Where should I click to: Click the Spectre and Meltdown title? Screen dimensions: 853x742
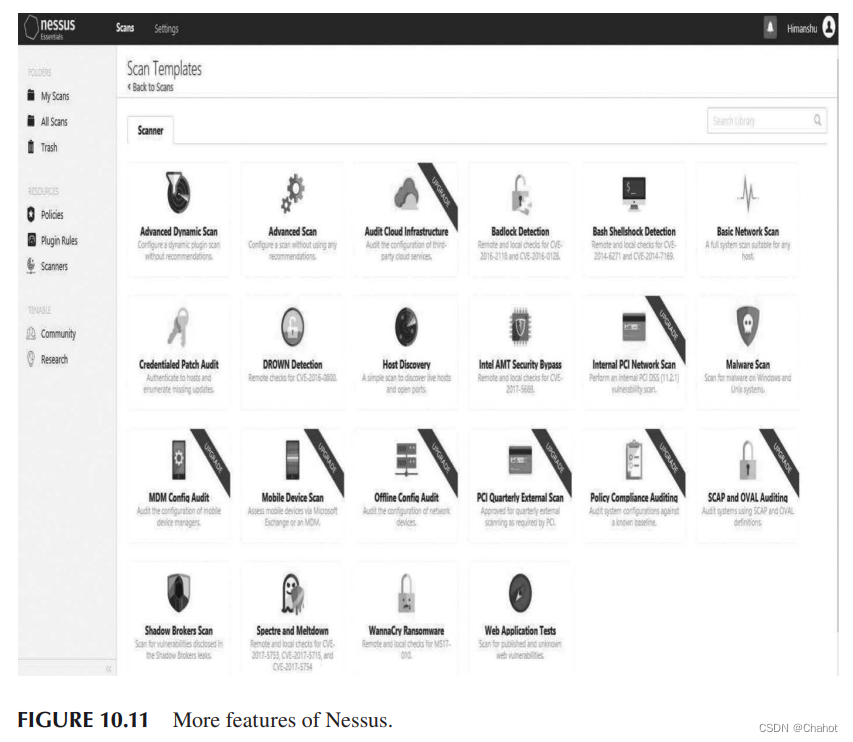(293, 630)
